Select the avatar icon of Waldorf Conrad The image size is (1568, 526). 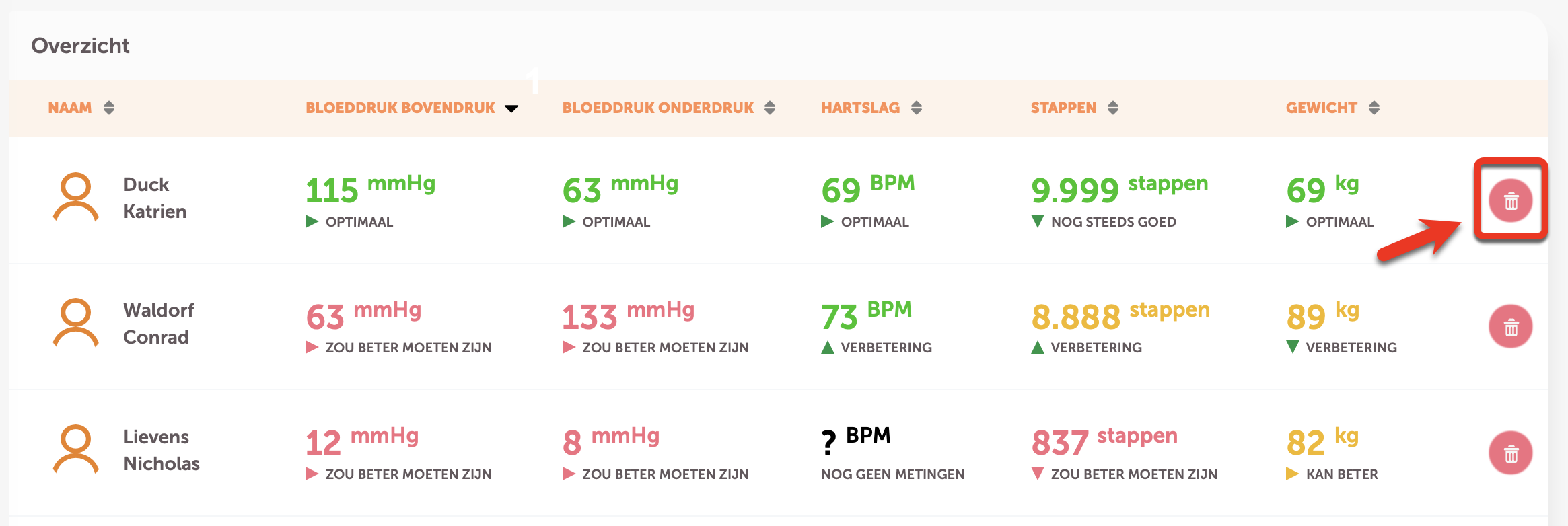pyautogui.click(x=75, y=323)
